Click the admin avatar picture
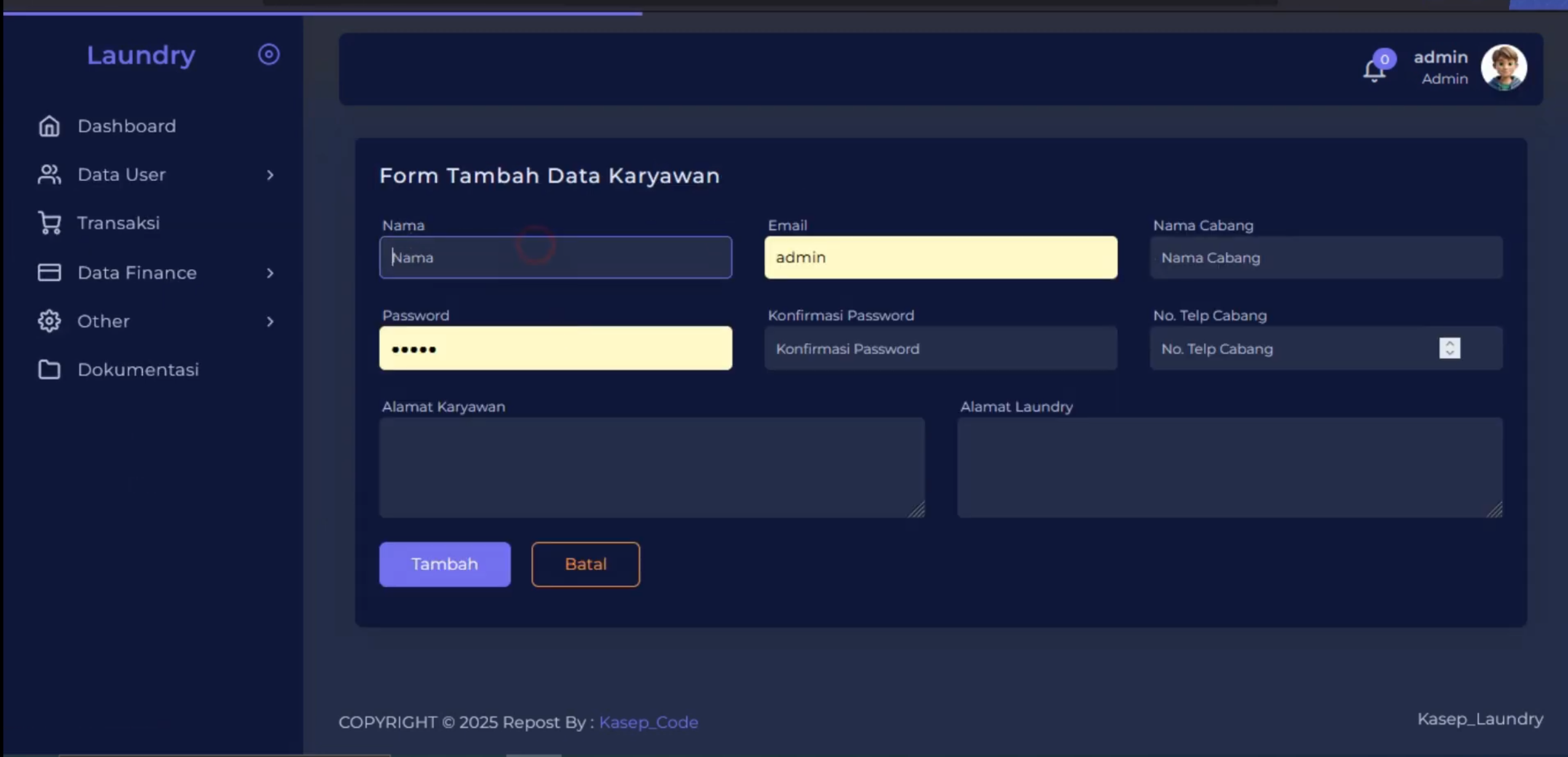1568x757 pixels. click(x=1503, y=68)
